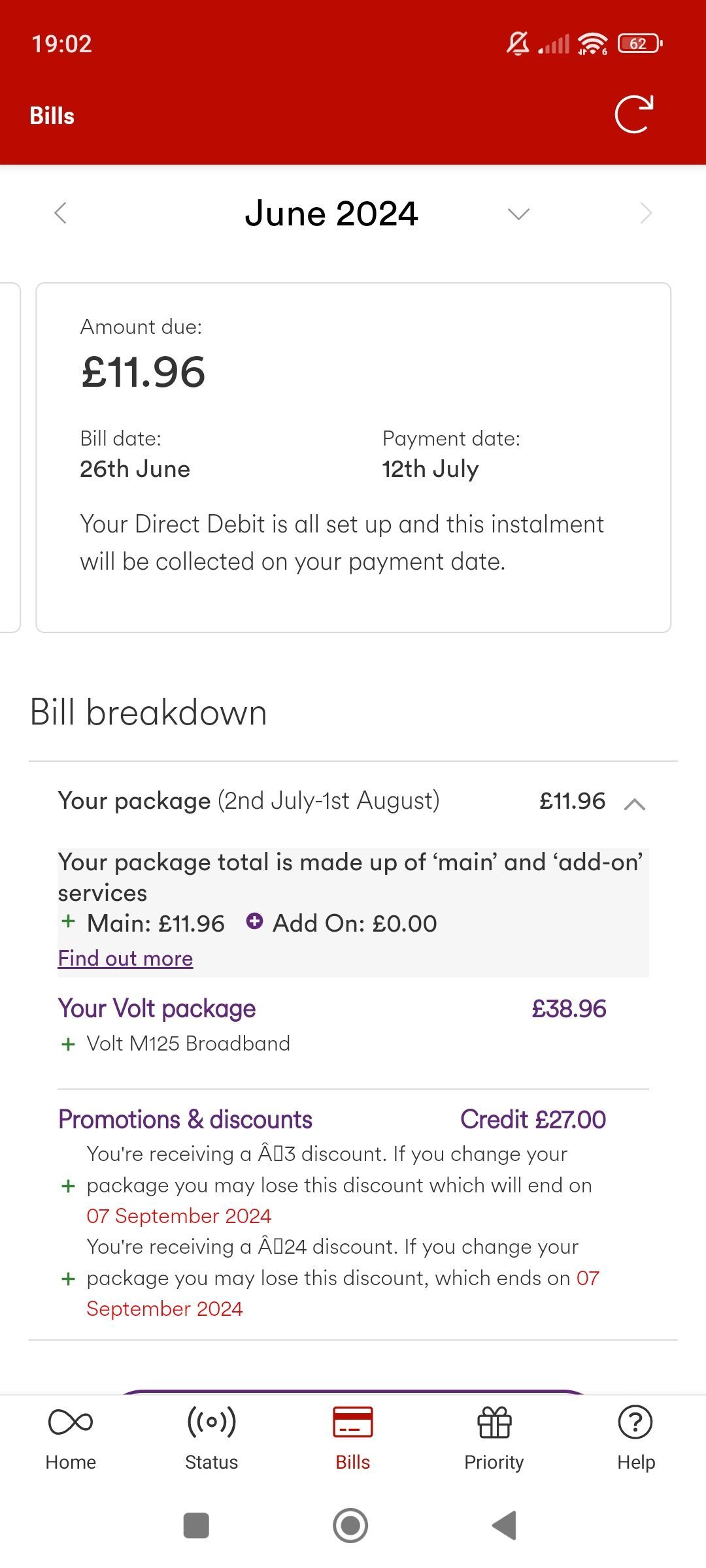Tap the refresh icon in the Bills header
The image size is (706, 1568).
[x=634, y=114]
